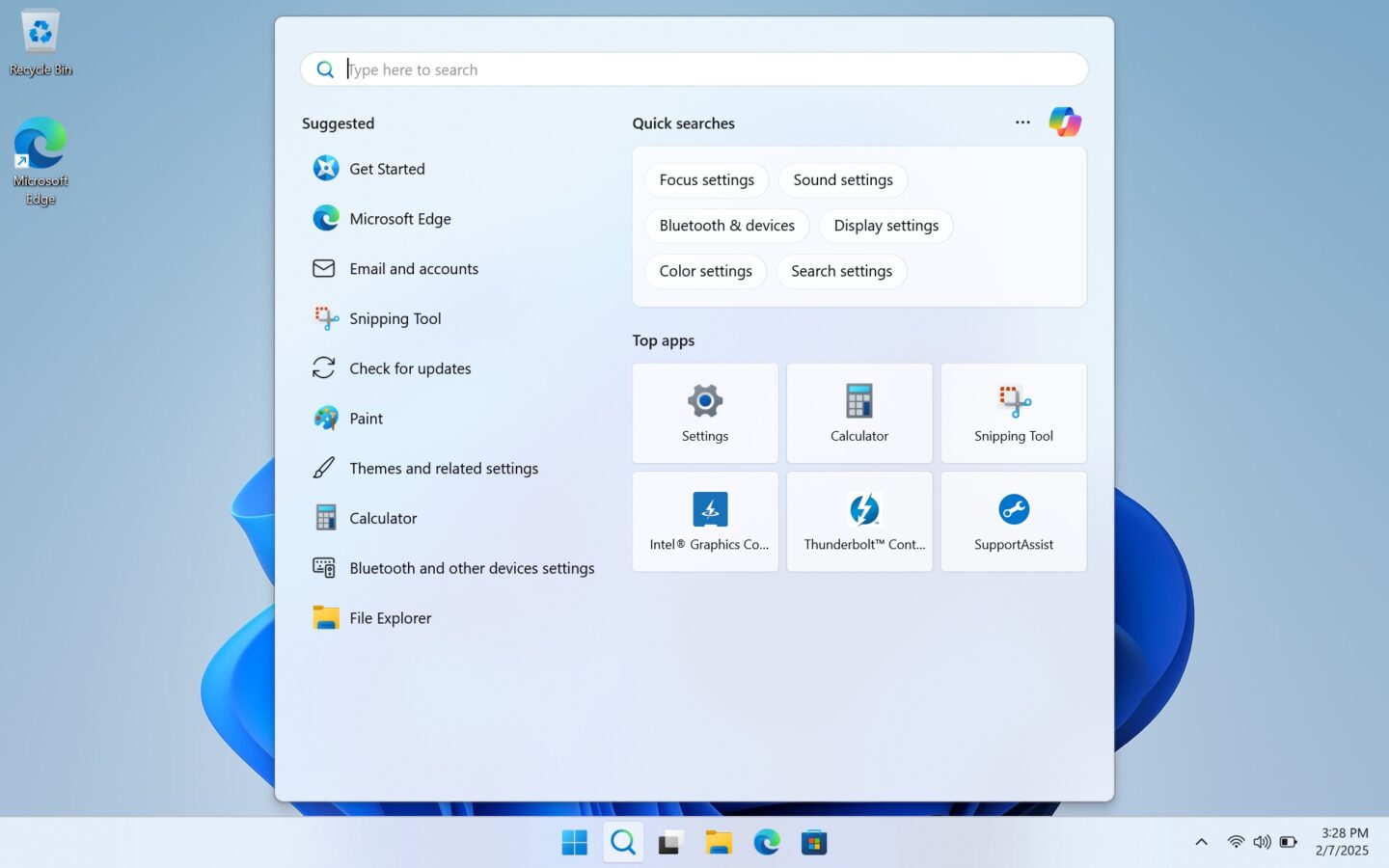
Task: Expand hidden icons in the system tray
Action: [1201, 841]
